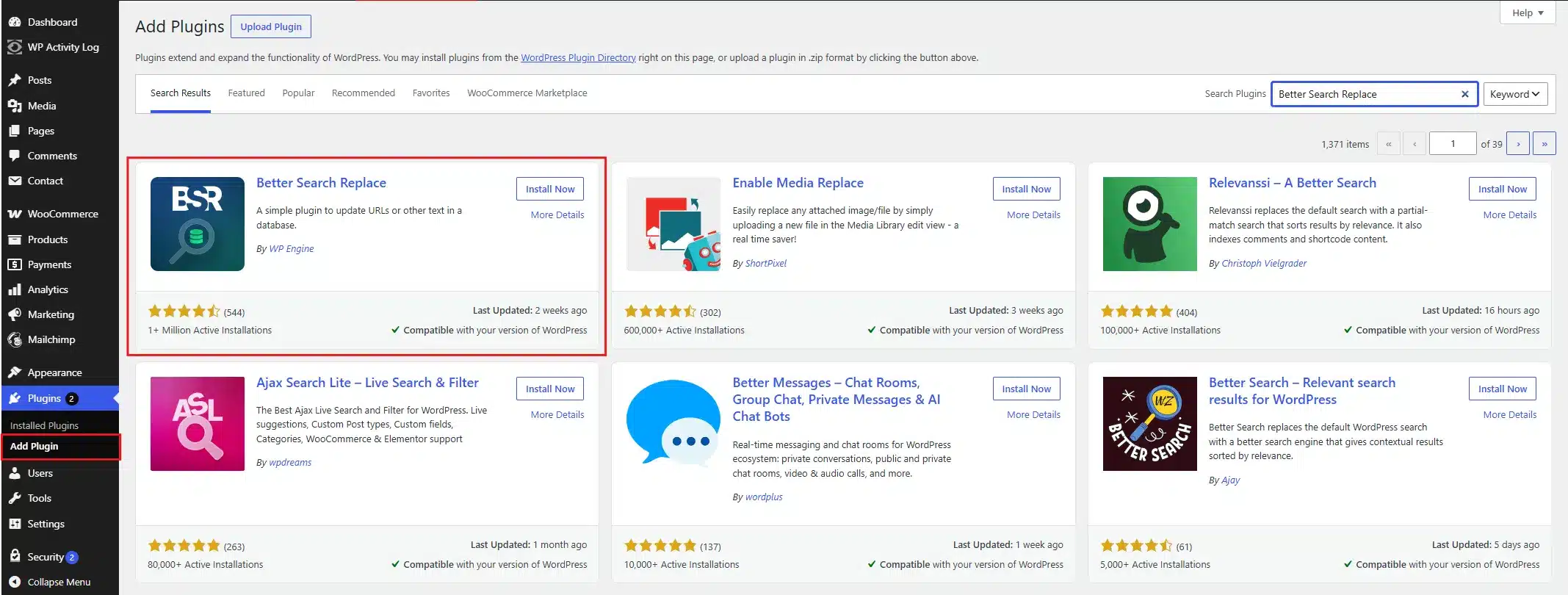This screenshot has width=1568, height=595.
Task: Install the Better Search Replace plugin
Action: tap(550, 189)
